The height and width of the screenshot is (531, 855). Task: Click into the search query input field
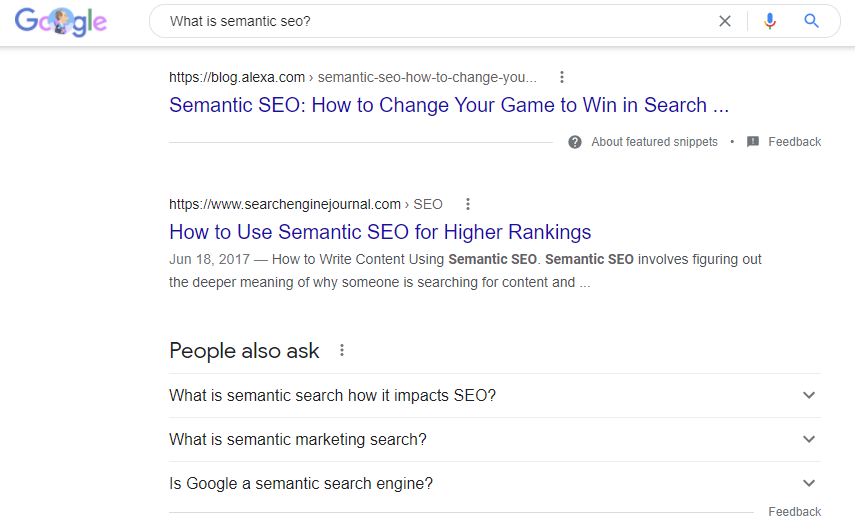coord(430,21)
